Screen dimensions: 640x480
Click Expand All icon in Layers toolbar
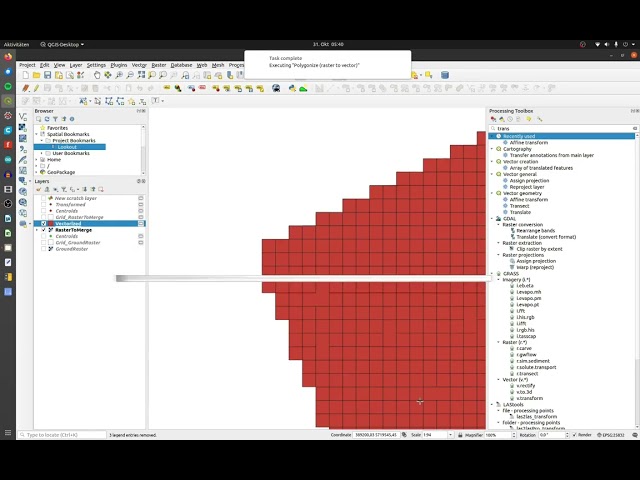(x=84, y=189)
